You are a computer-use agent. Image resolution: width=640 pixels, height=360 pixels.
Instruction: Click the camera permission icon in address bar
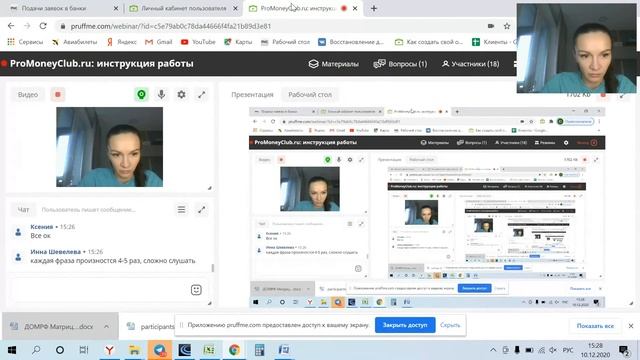click(491, 26)
